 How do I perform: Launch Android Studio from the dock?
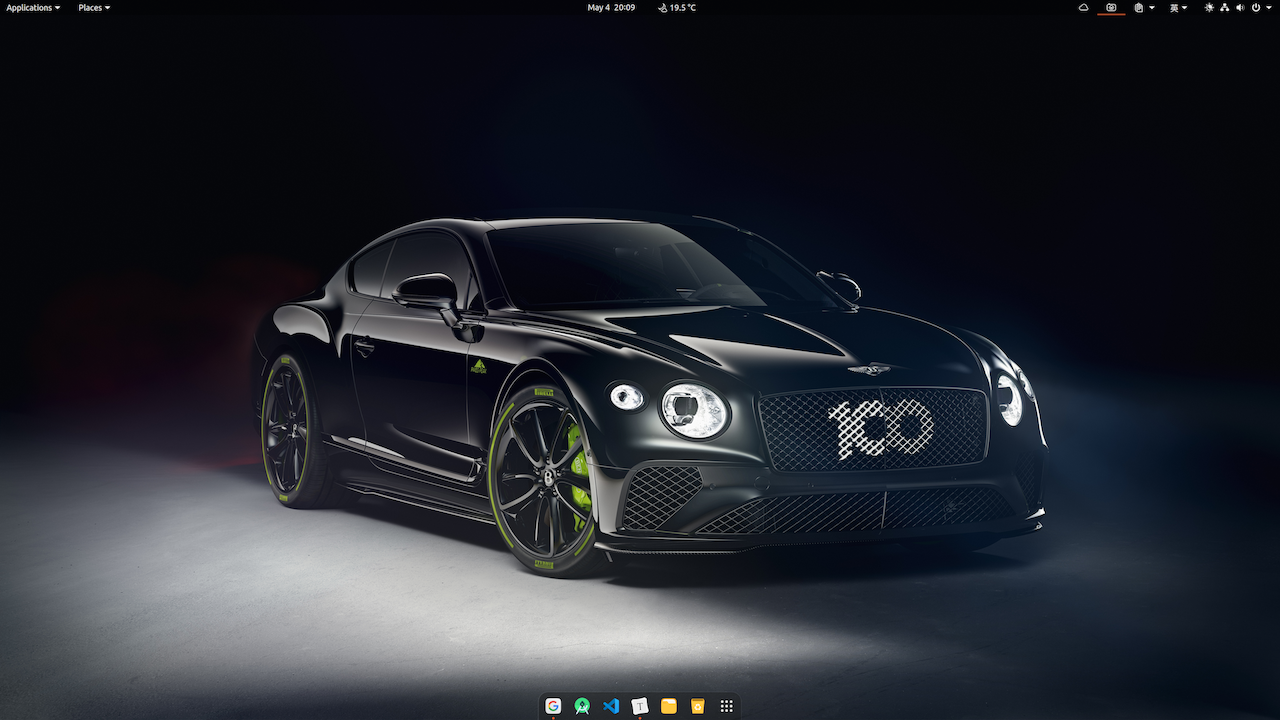pos(582,706)
